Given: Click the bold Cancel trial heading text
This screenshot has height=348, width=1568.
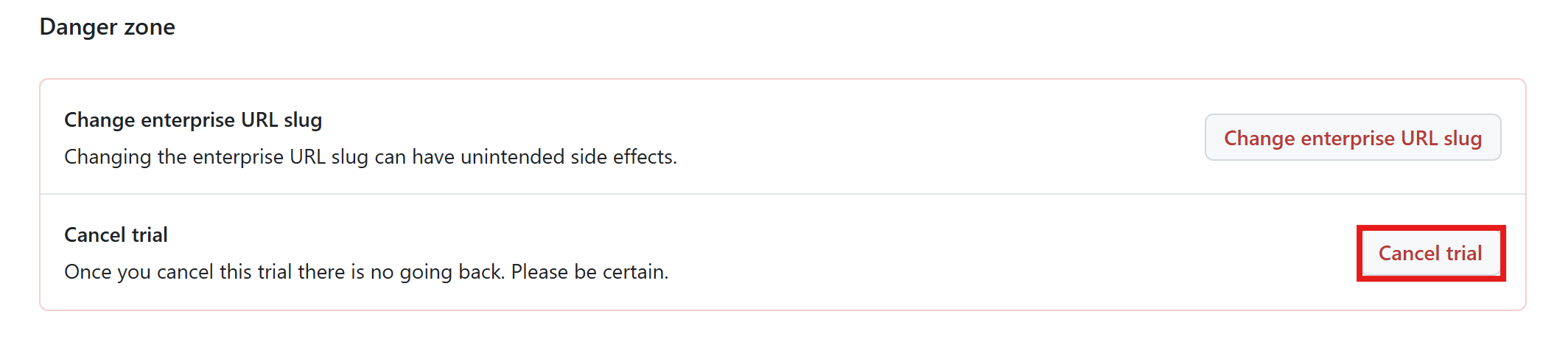Looking at the screenshot, I should (x=116, y=235).
